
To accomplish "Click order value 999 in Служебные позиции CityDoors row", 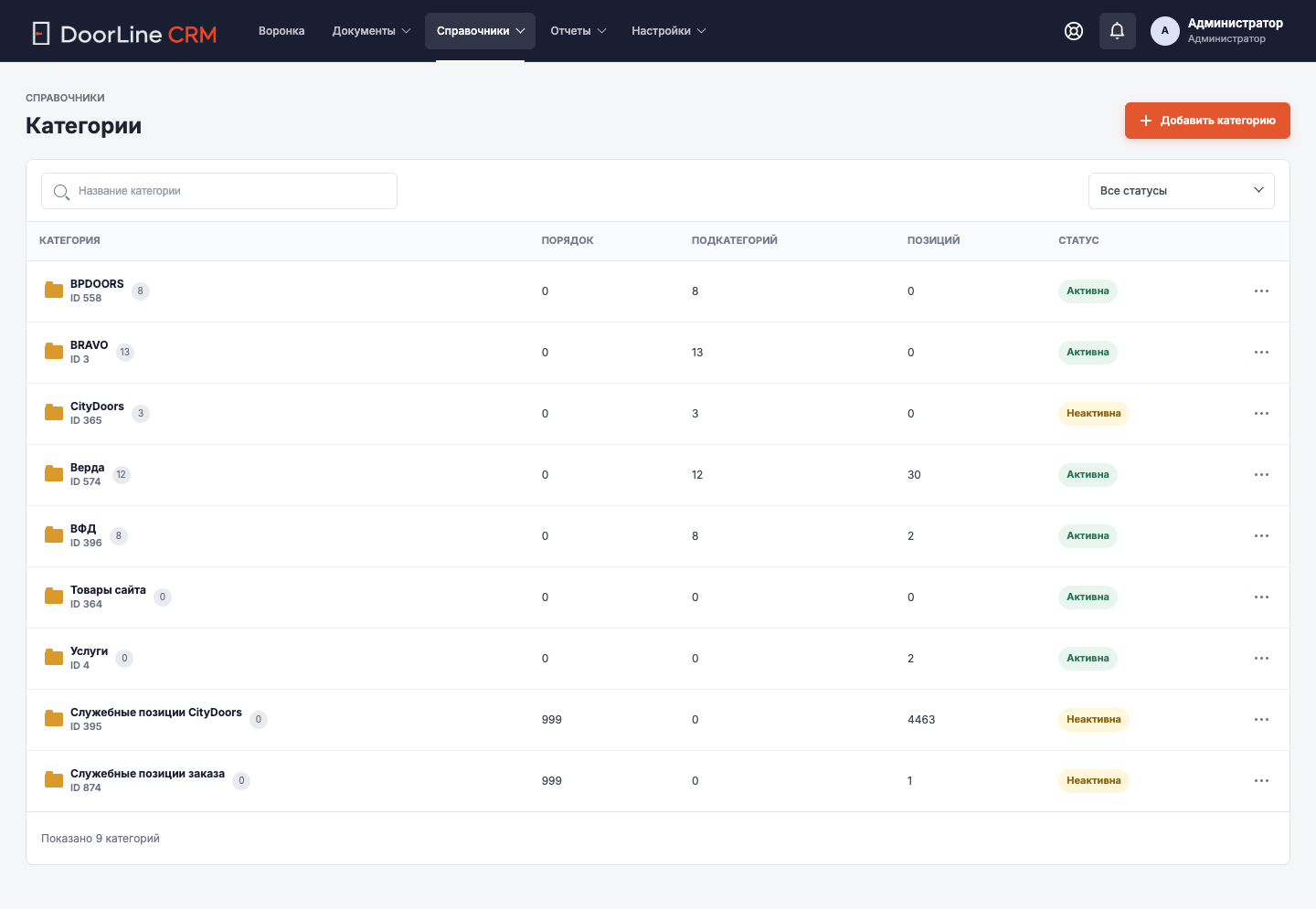I will 552,720.
